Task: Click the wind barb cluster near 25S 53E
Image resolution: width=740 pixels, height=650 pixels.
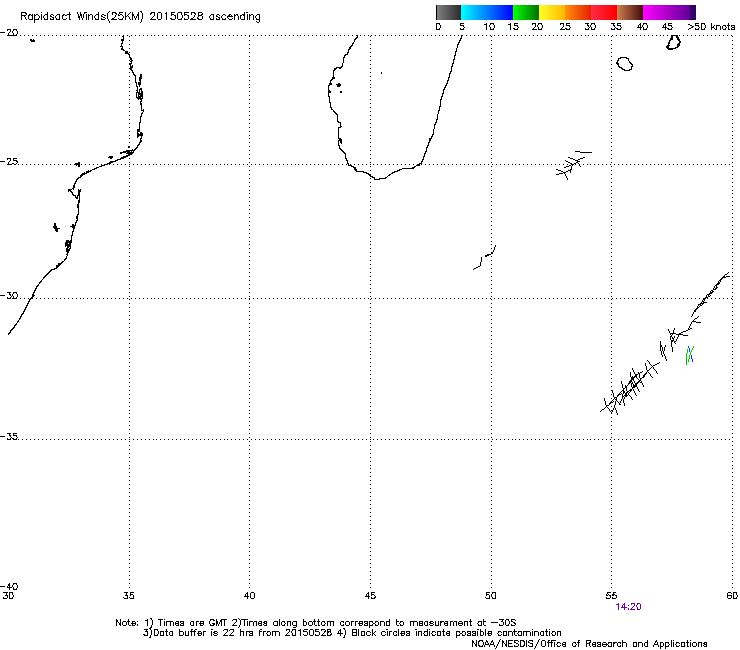Action: (573, 165)
